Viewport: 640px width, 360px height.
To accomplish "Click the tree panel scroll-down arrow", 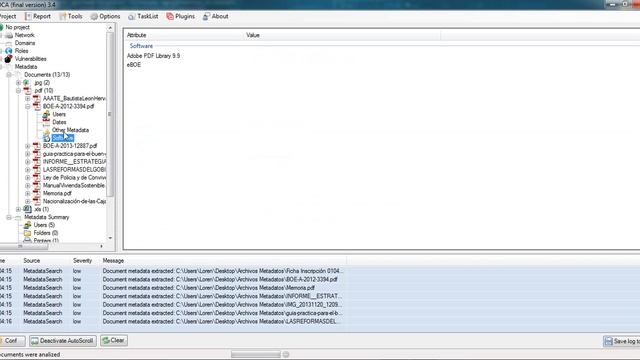I will 110,238.
